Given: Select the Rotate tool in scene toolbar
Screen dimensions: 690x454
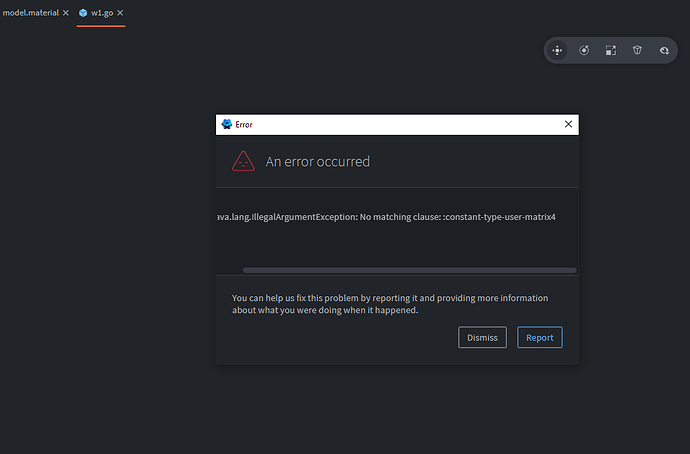Looking at the screenshot, I should (x=584, y=50).
